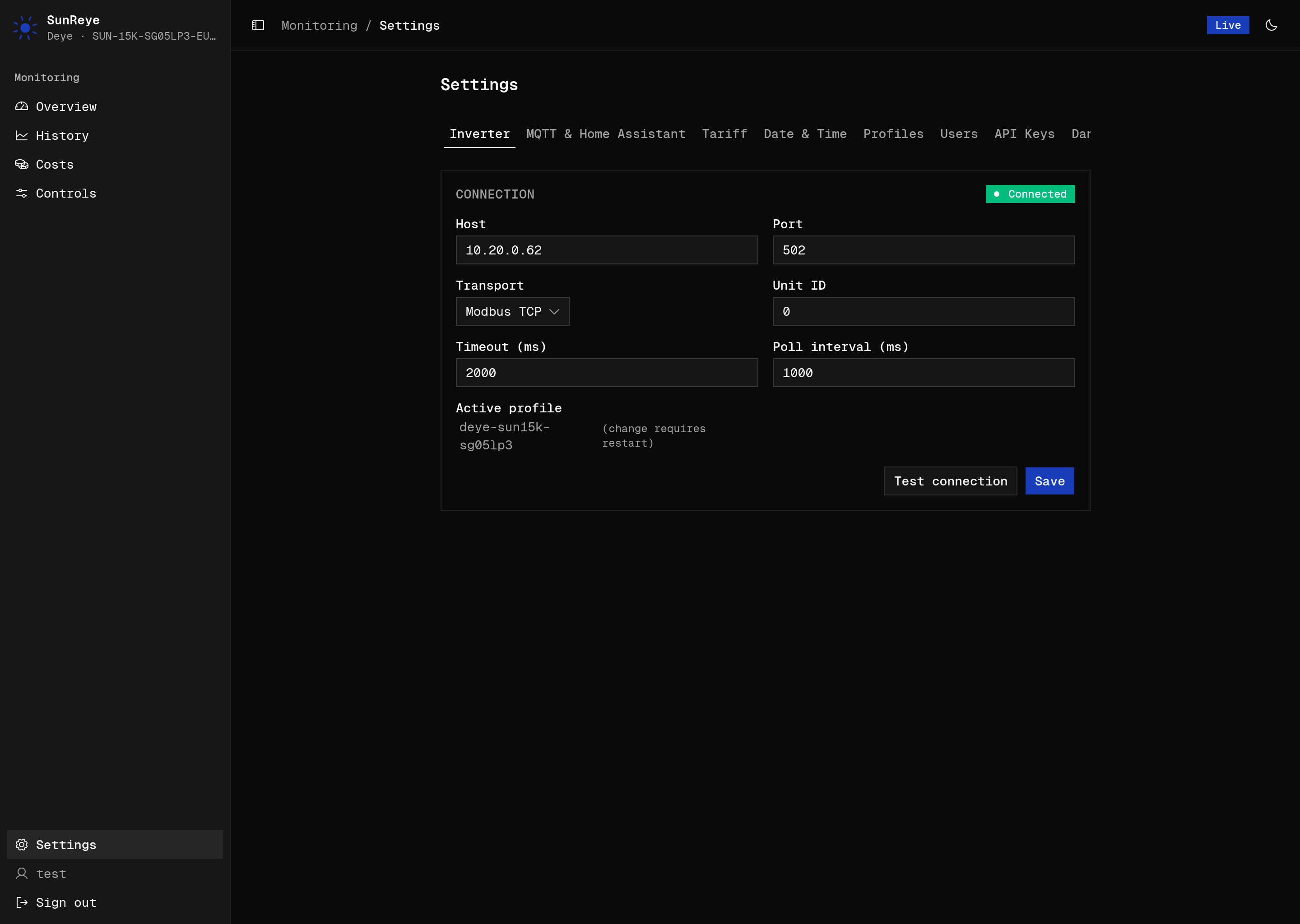Focus the Unit ID field
This screenshot has height=924, width=1300.
(923, 311)
